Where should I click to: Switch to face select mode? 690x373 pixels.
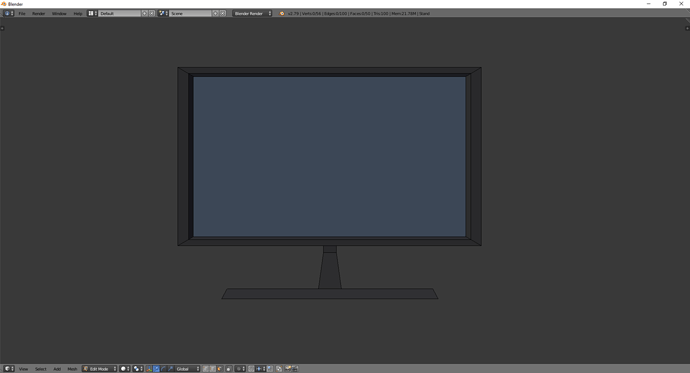[x=220, y=369]
